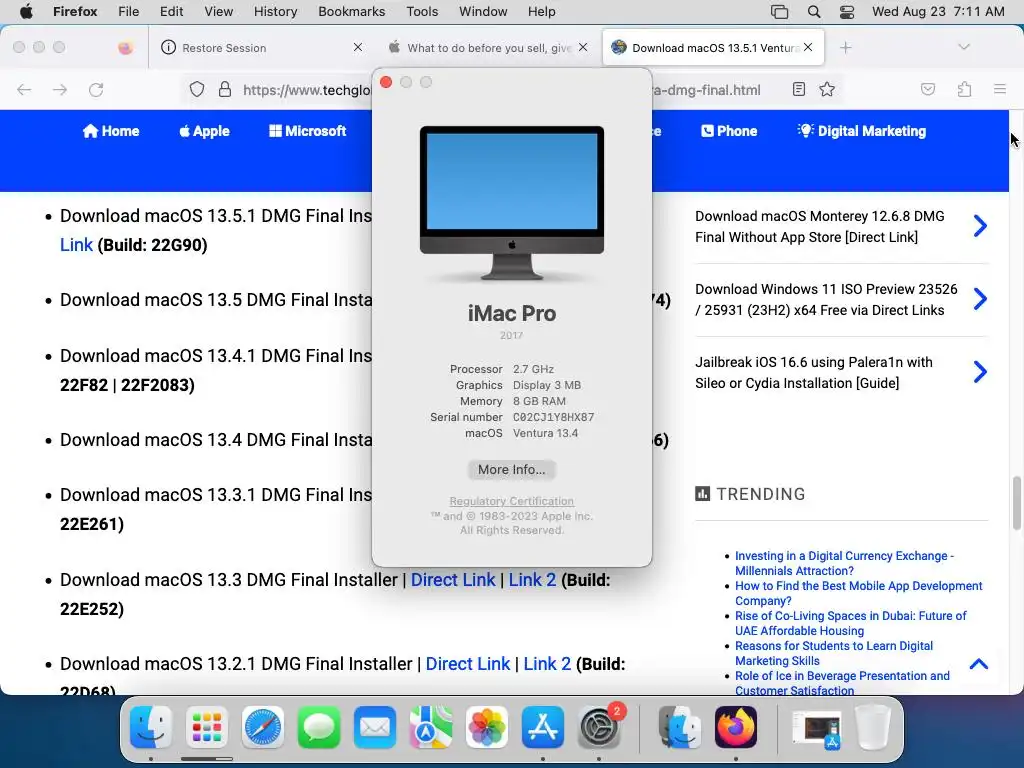Reload the page in Firefox
Viewport: 1024px width, 768px height.
coord(96,89)
